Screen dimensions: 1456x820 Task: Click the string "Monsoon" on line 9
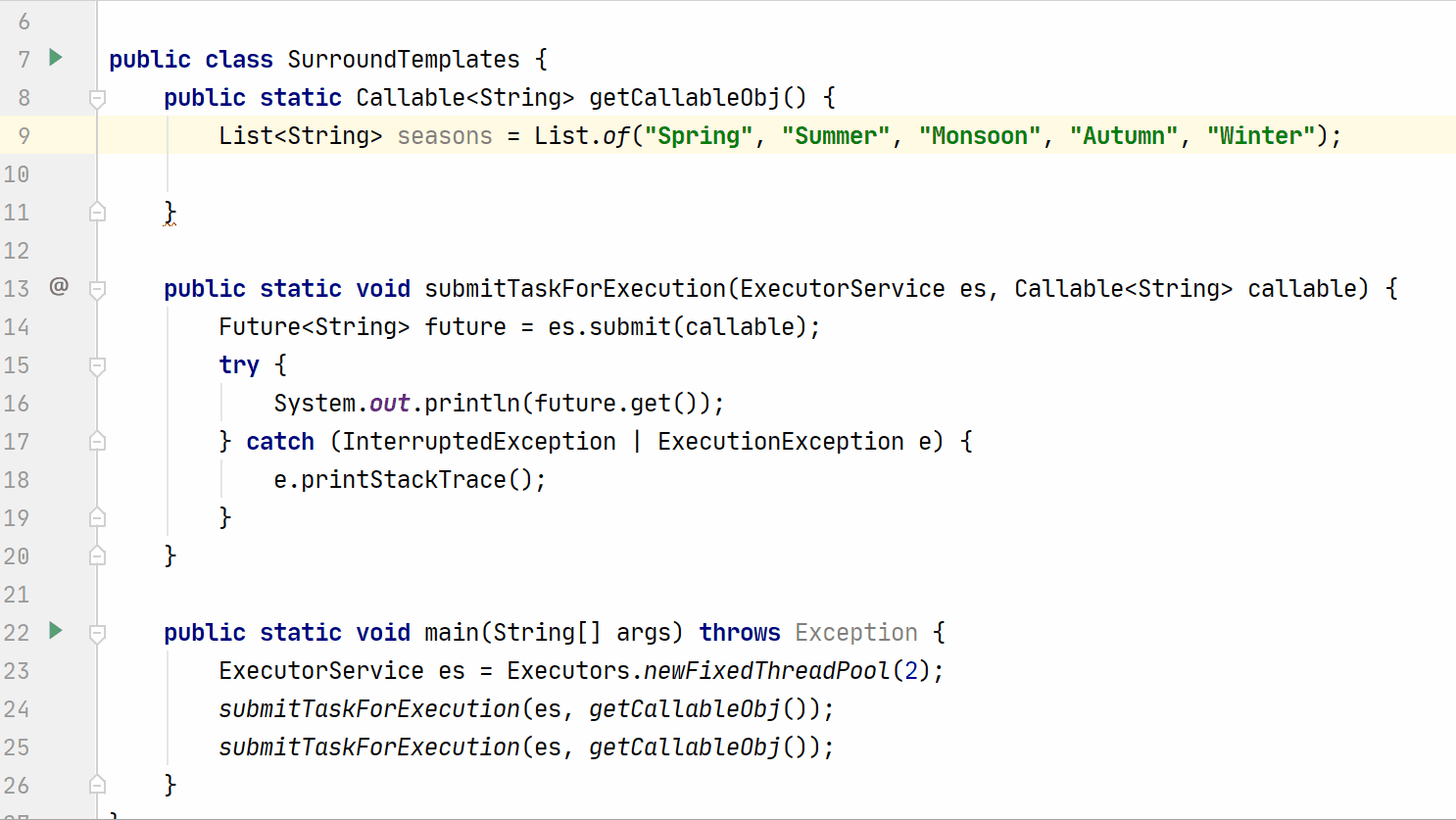(x=979, y=135)
